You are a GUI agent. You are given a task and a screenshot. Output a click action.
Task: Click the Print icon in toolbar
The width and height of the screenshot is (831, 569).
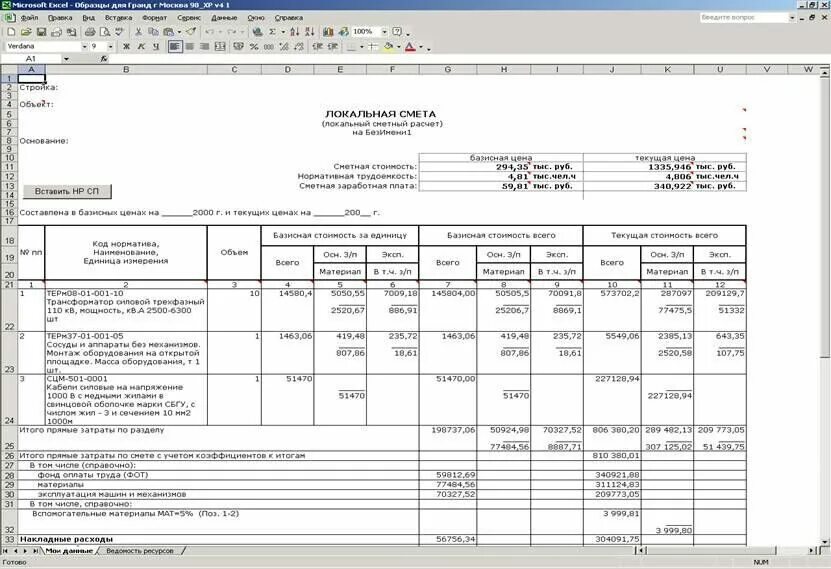tap(90, 32)
